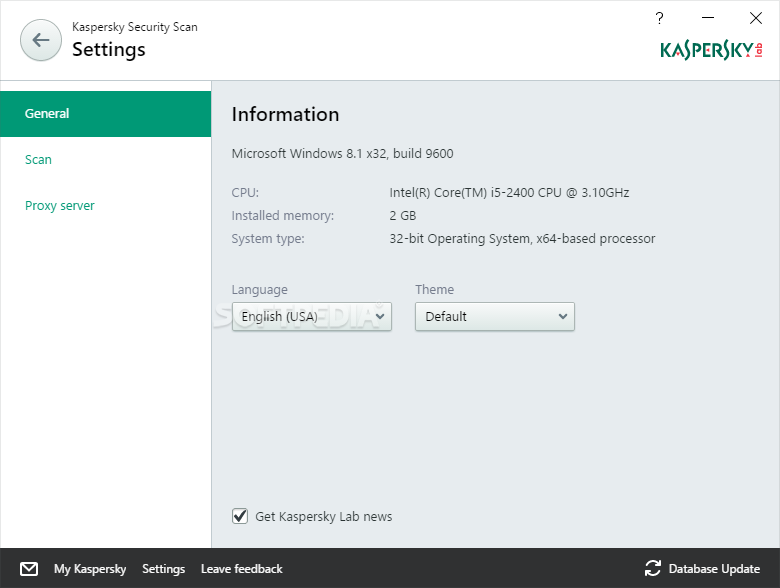Open help via the question mark icon
Screen dimensions: 780x588
(659, 18)
